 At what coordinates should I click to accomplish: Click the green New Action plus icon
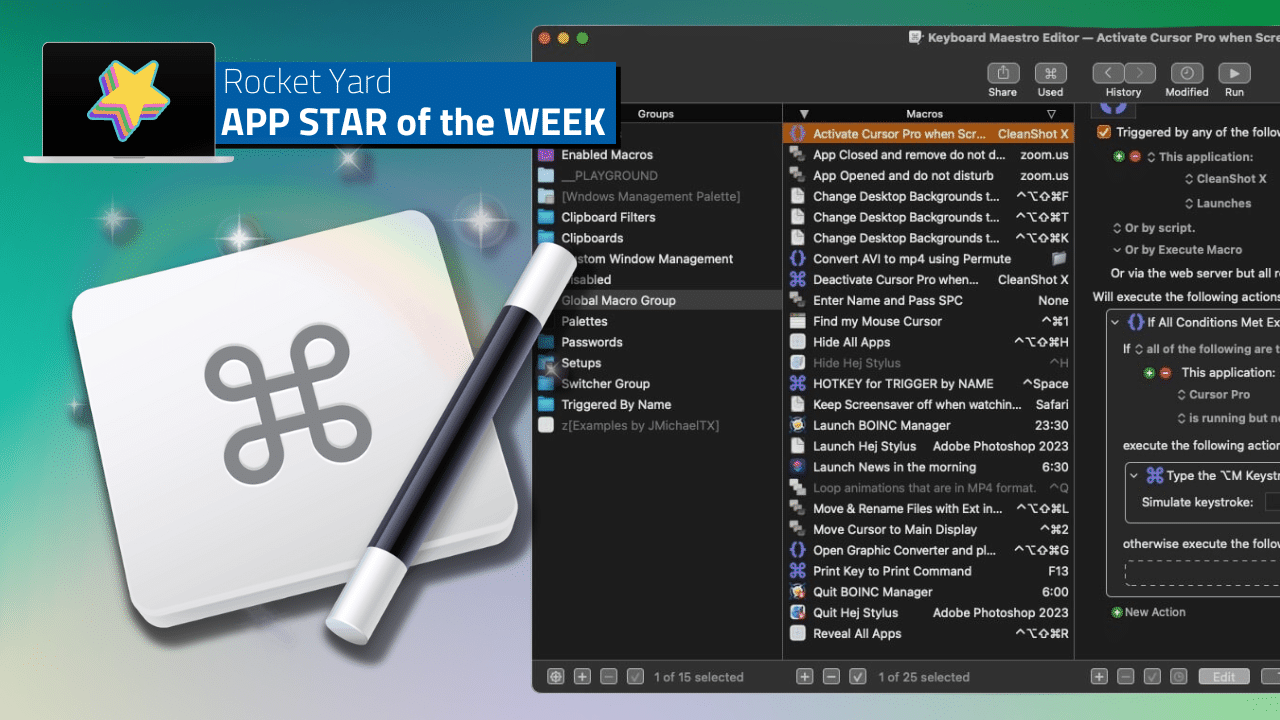pos(1117,612)
